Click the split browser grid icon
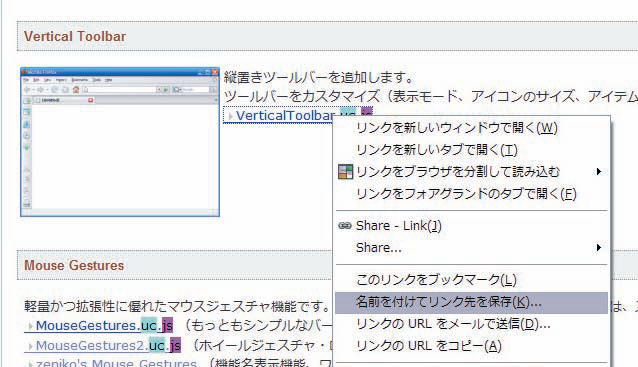The image size is (638, 367). [345, 172]
